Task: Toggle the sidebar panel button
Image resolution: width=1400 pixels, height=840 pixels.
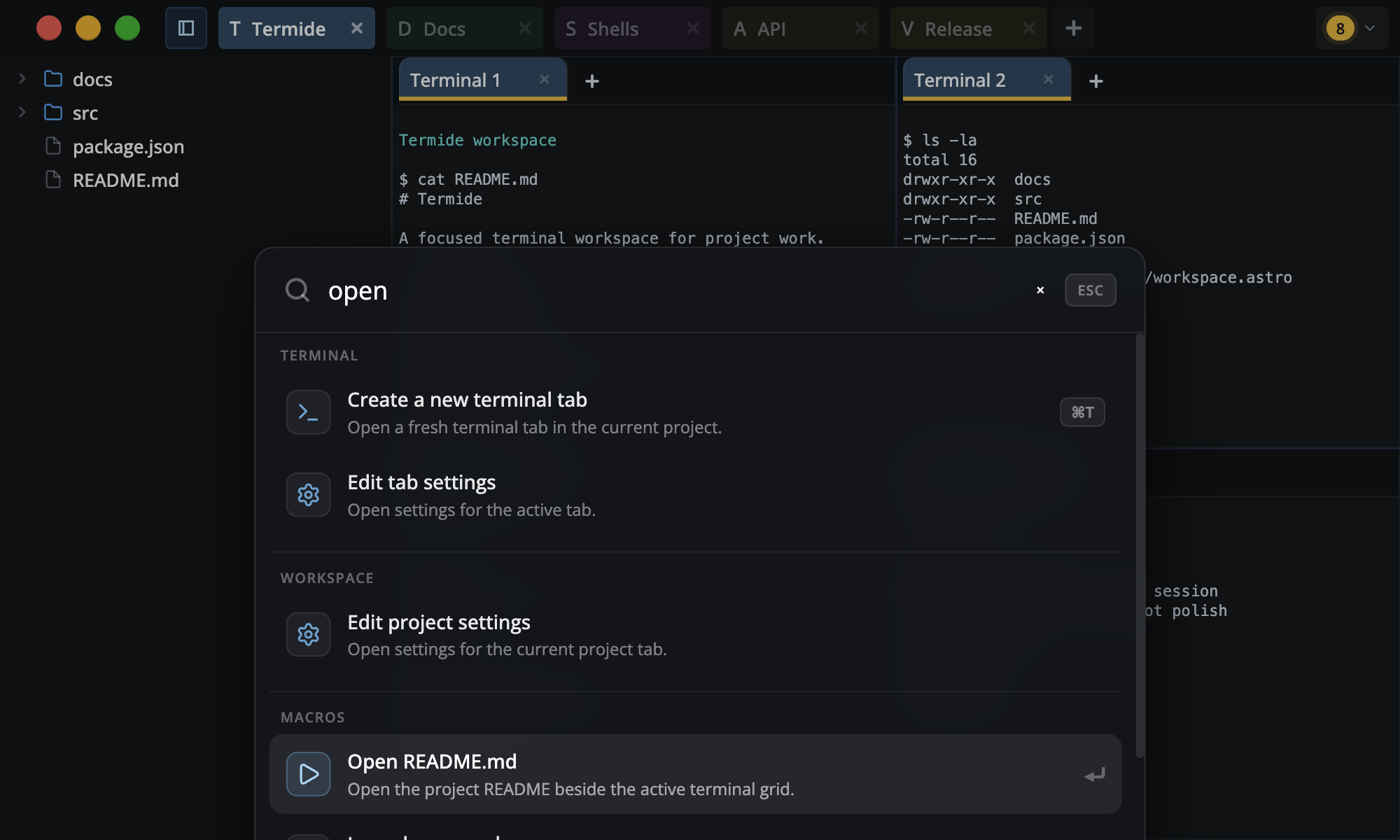Action: coord(186,28)
